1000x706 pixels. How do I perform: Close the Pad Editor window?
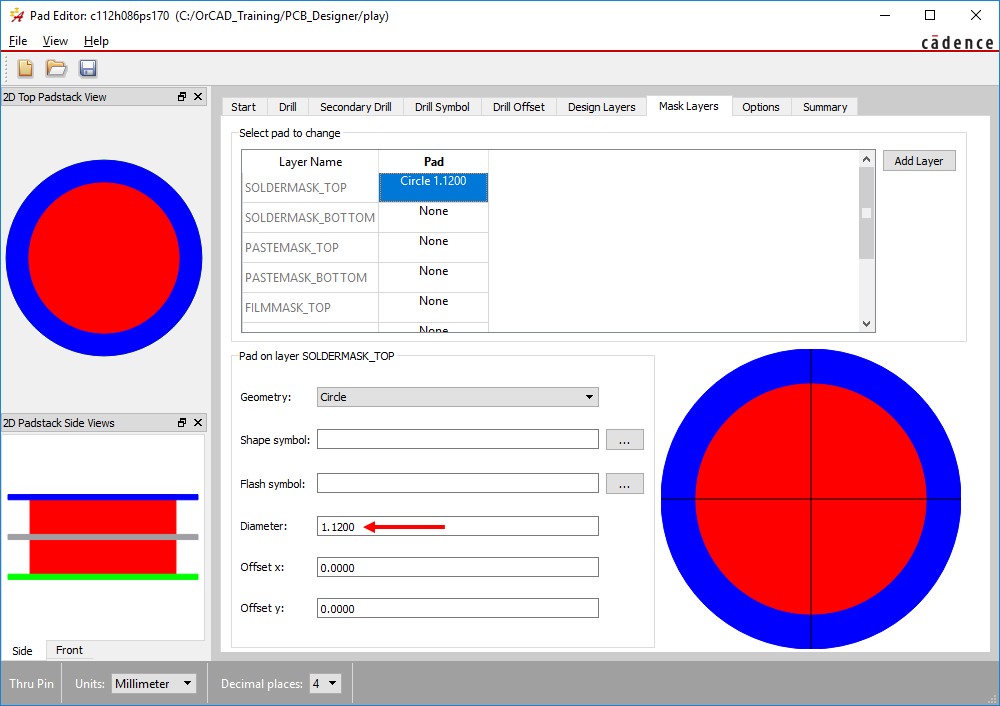point(976,15)
